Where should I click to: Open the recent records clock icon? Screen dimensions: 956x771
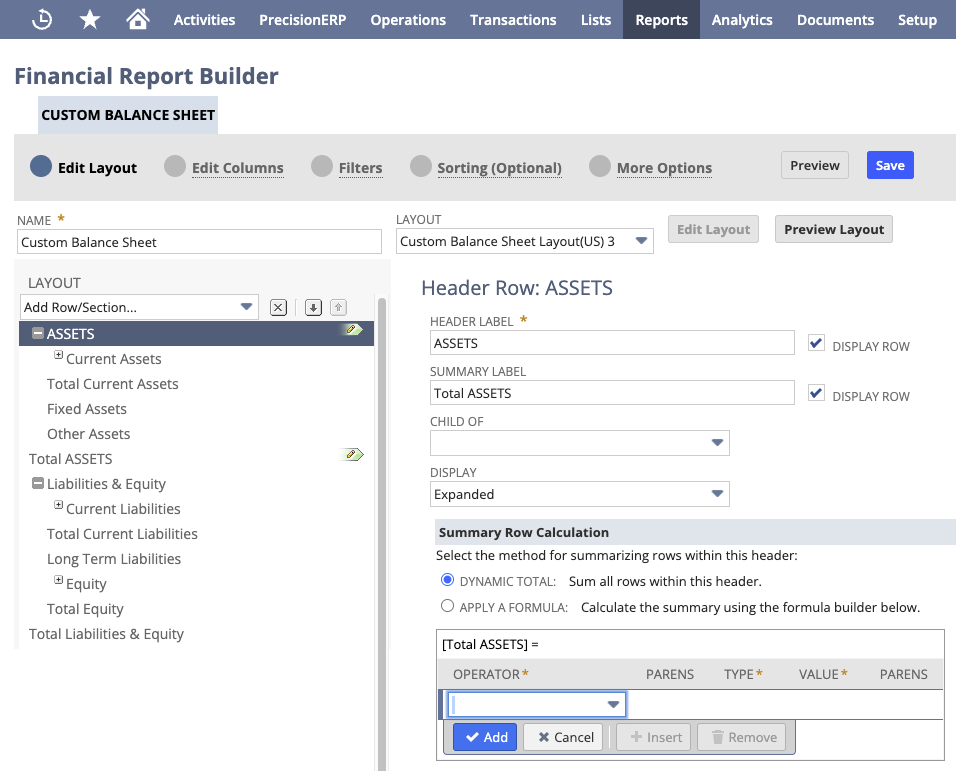pyautogui.click(x=42, y=19)
